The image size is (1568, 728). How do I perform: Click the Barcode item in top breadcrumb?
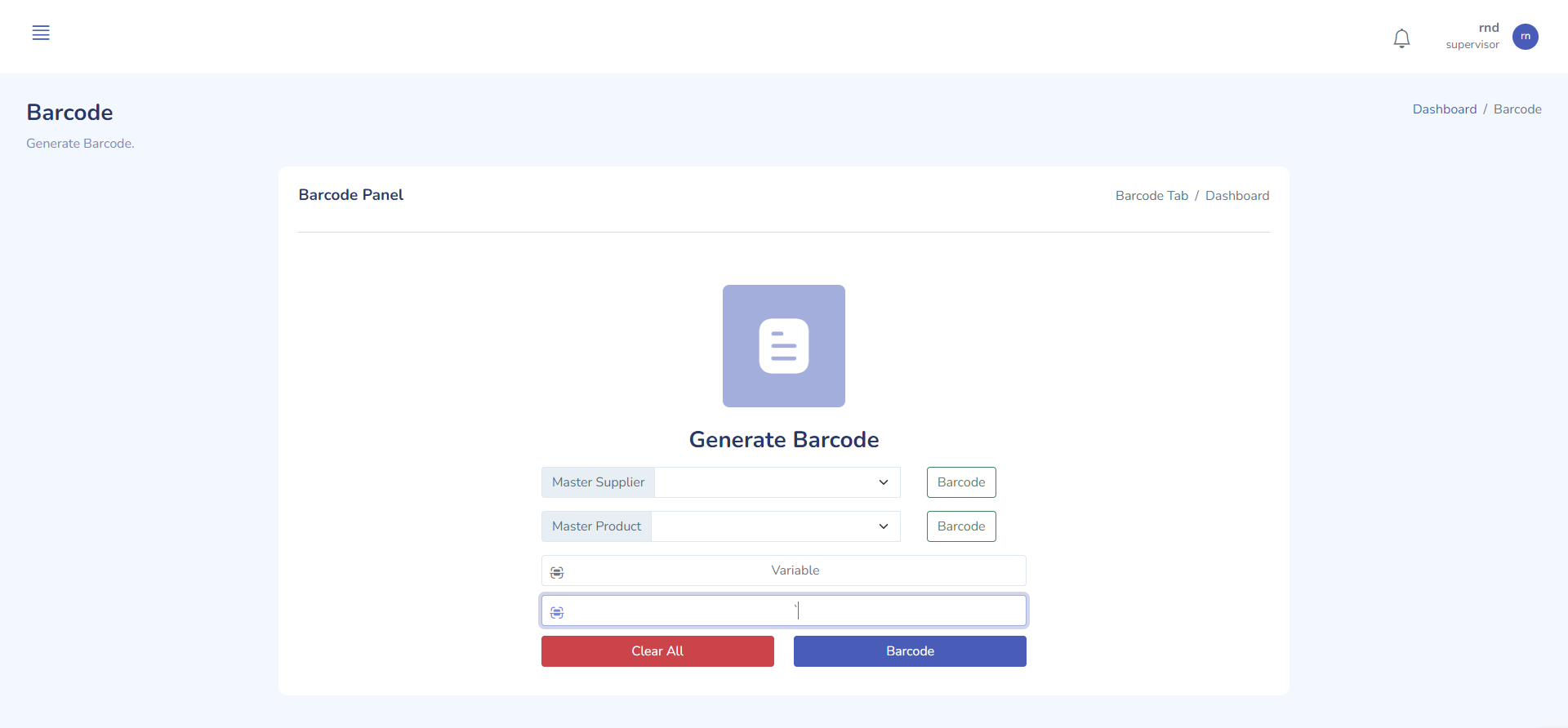tap(1517, 109)
